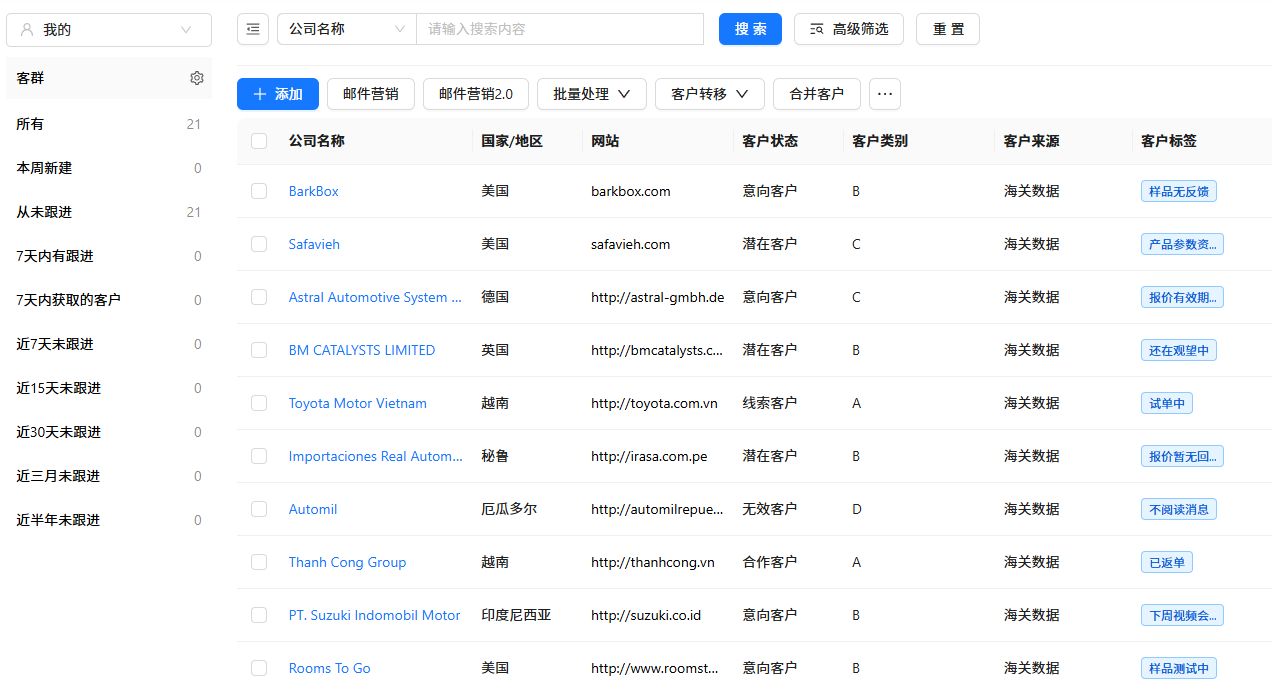Open Thanh Cong Group company link
Viewport: 1272px width, 693px height.
click(347, 562)
